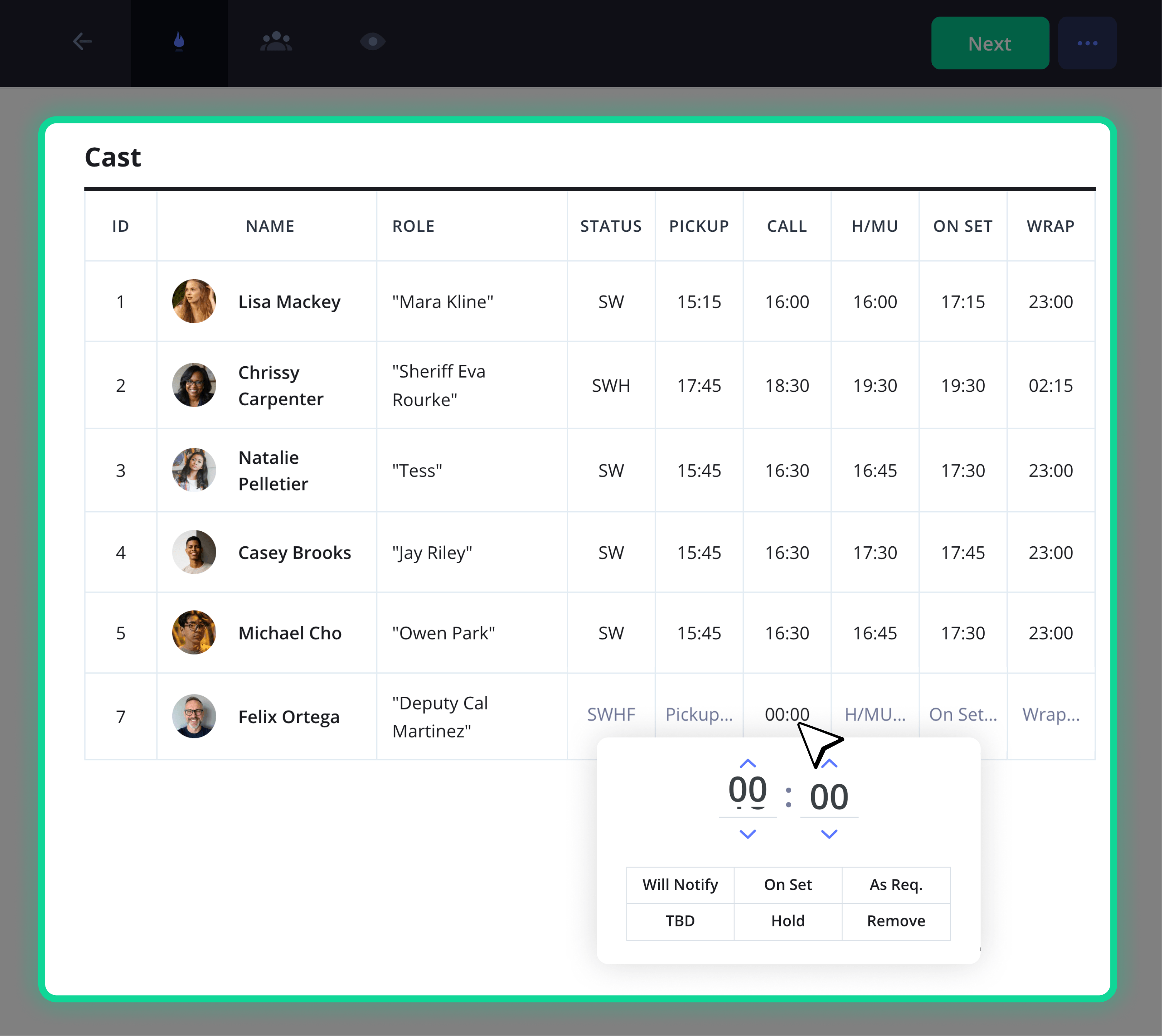Click the PICKUP column header

(x=699, y=226)
